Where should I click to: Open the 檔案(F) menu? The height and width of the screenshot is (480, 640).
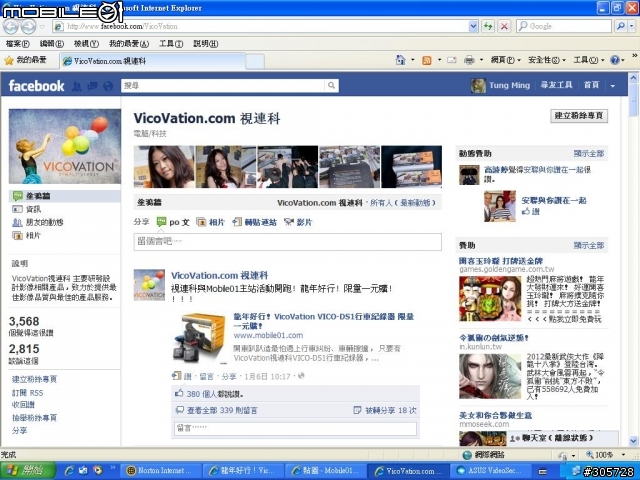[x=17, y=44]
